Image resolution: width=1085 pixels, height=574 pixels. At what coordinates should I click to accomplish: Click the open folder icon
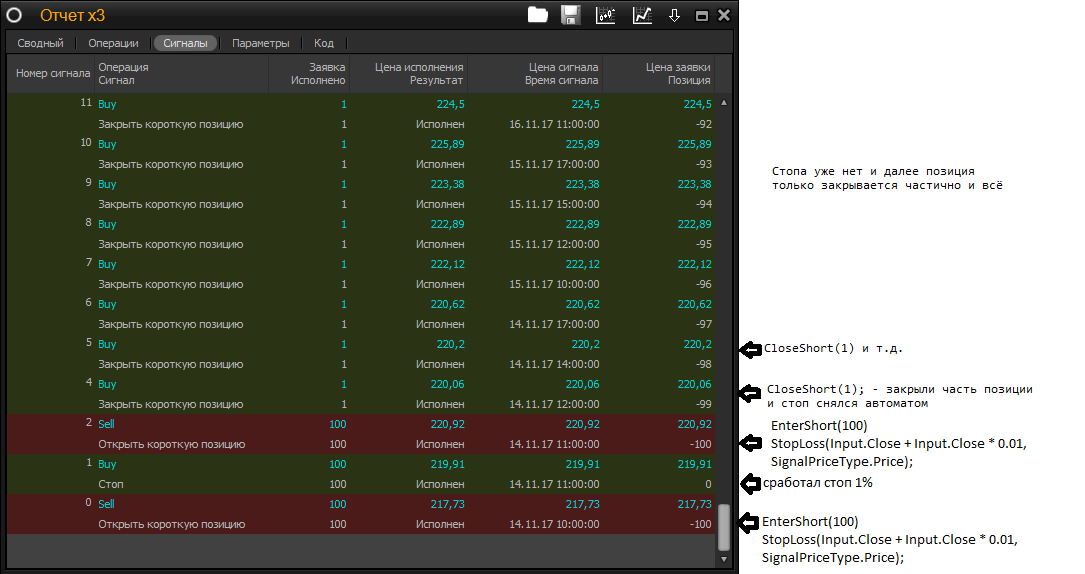[538, 15]
